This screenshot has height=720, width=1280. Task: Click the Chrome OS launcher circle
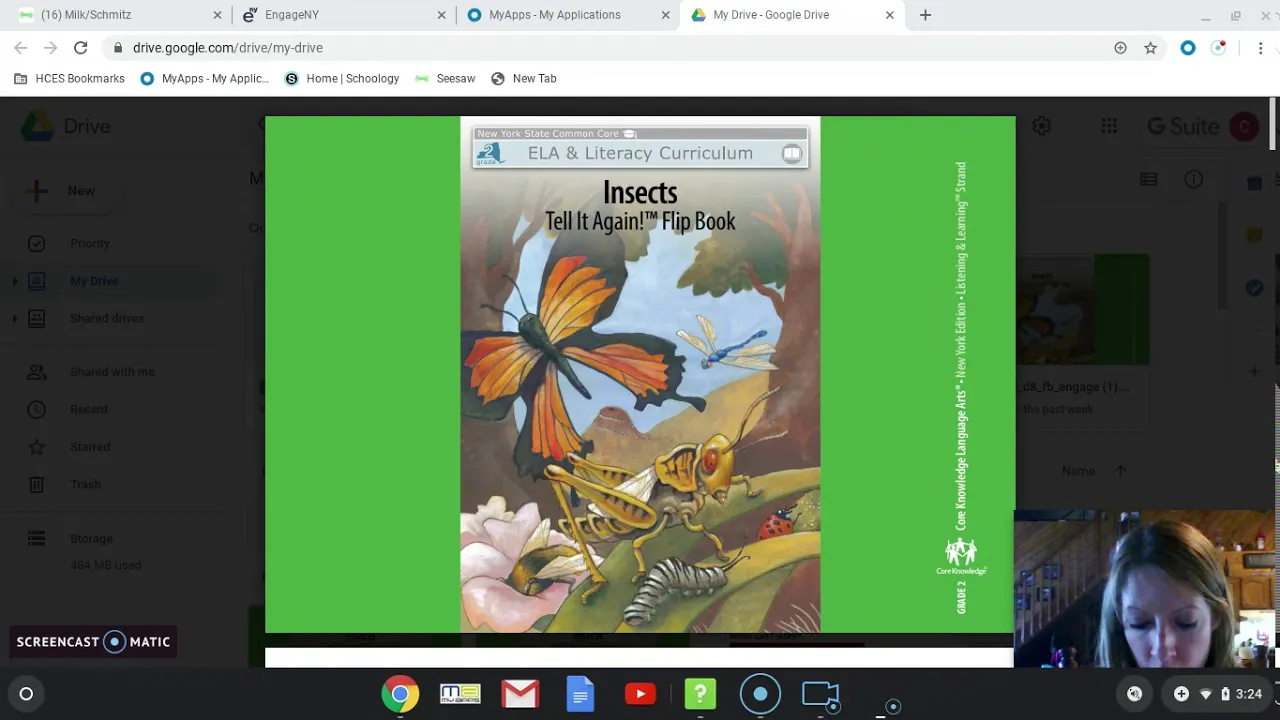[27, 694]
